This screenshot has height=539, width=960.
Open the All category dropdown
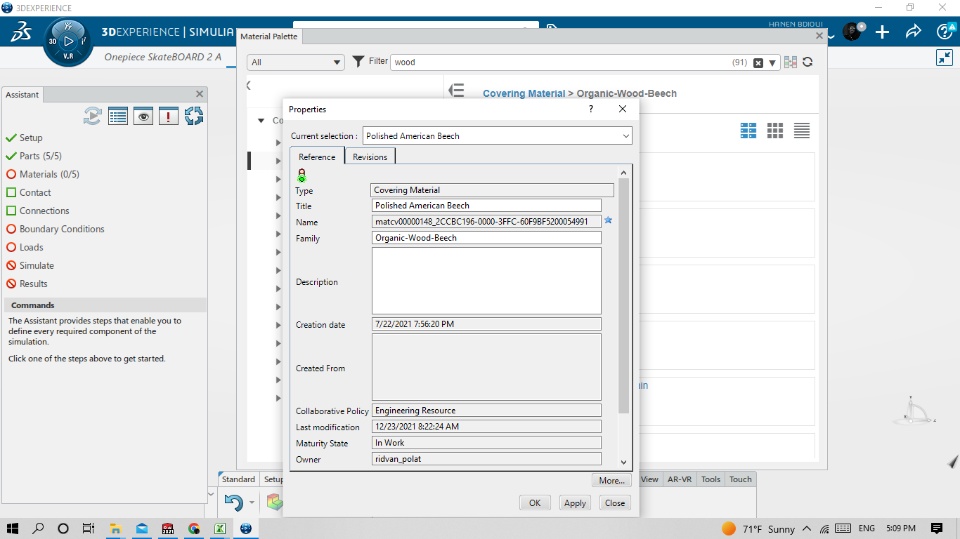tap(295, 62)
